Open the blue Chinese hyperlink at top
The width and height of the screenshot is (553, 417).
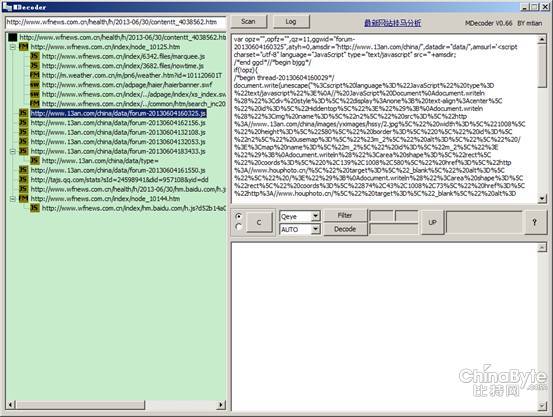(392, 23)
